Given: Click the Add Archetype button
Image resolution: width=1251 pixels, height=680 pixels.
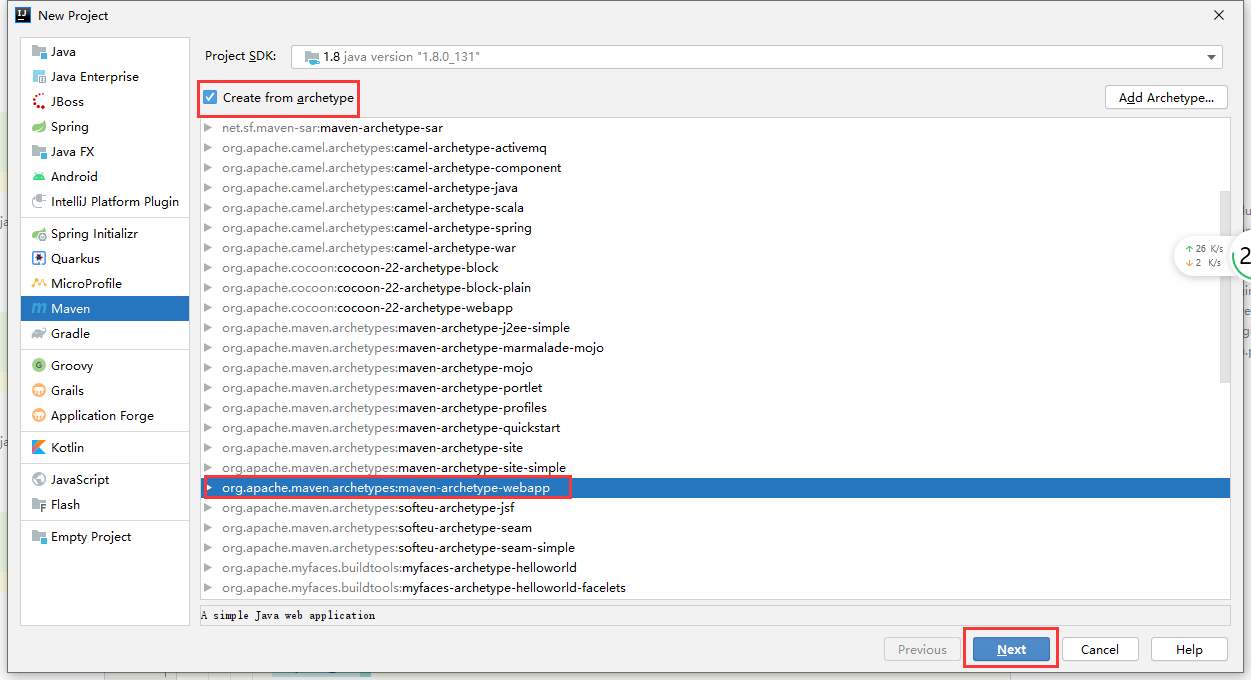Looking at the screenshot, I should (x=1167, y=97).
